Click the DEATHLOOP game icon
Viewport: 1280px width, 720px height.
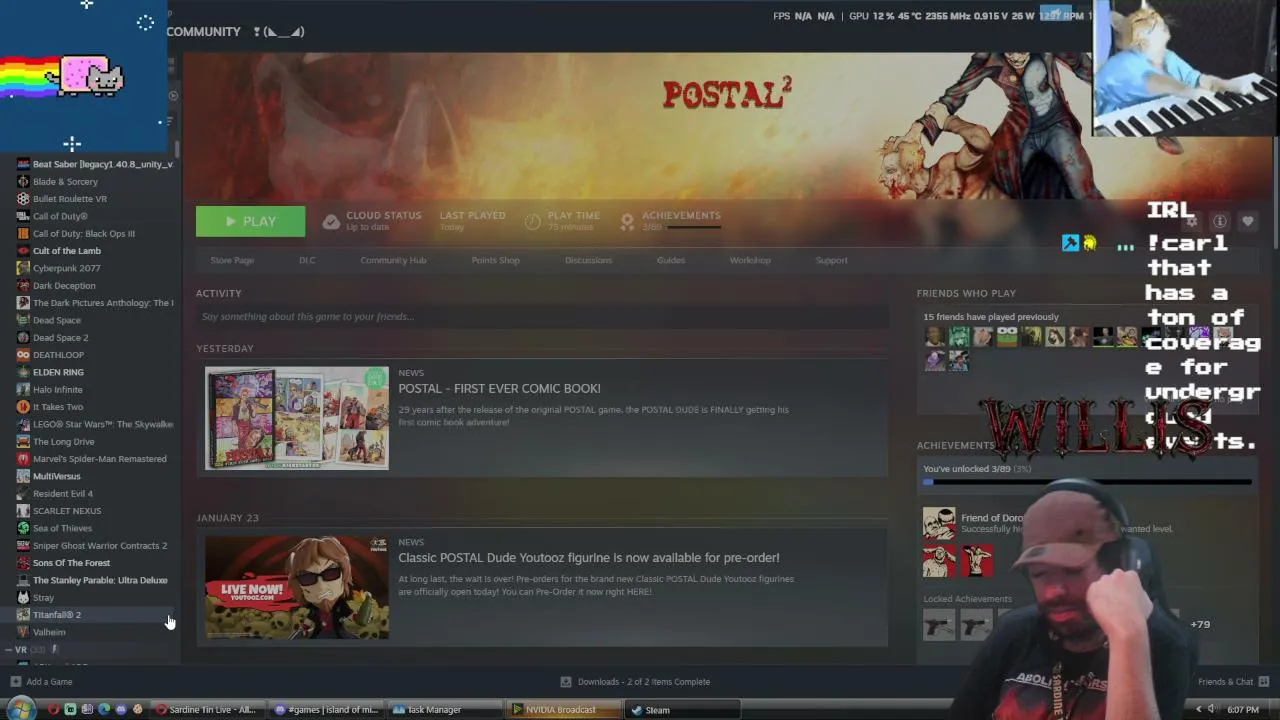(23, 355)
